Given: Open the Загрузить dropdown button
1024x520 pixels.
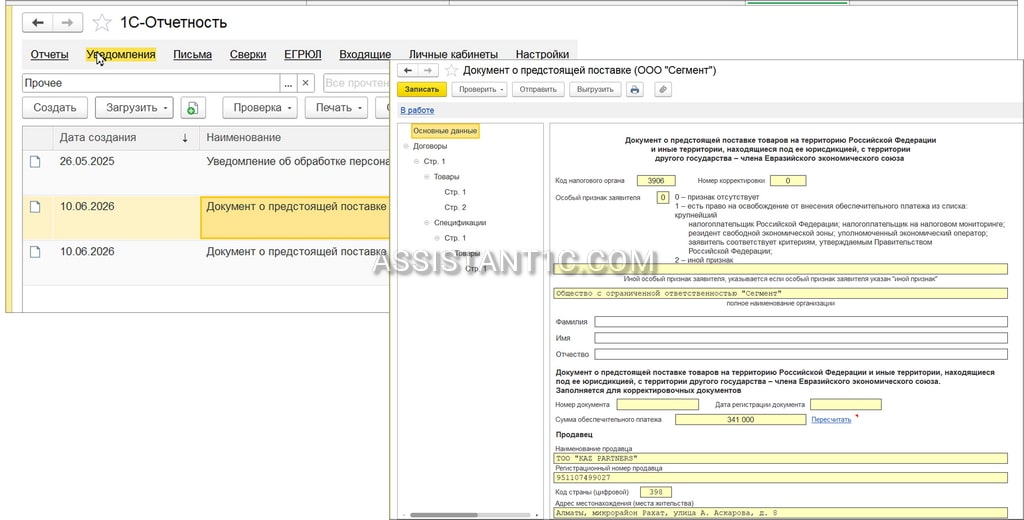Looking at the screenshot, I should [134, 108].
